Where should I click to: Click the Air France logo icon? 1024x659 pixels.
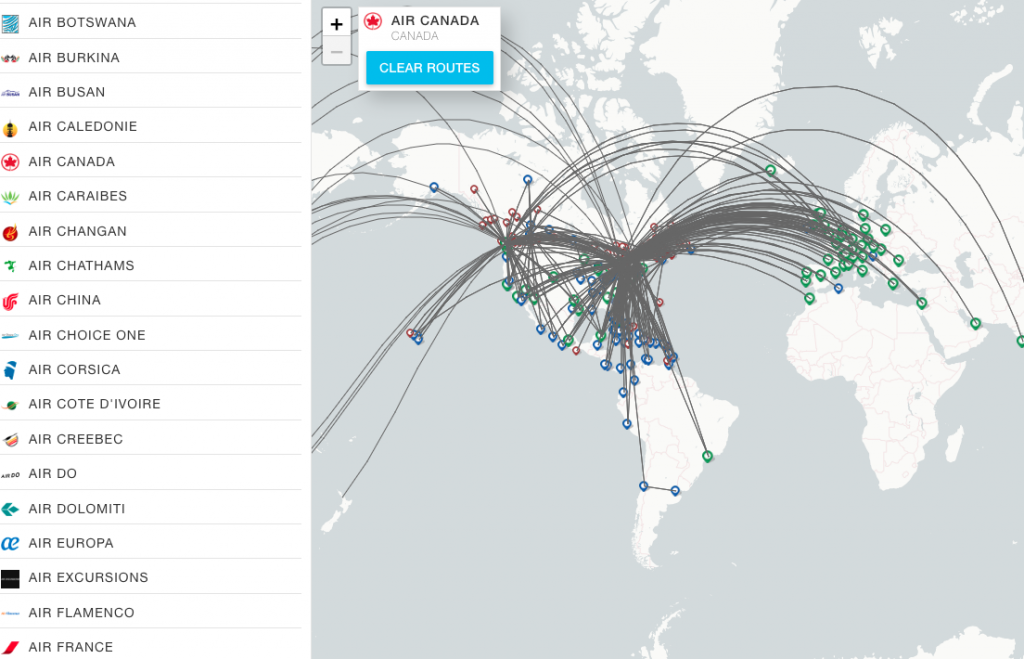coord(10,648)
